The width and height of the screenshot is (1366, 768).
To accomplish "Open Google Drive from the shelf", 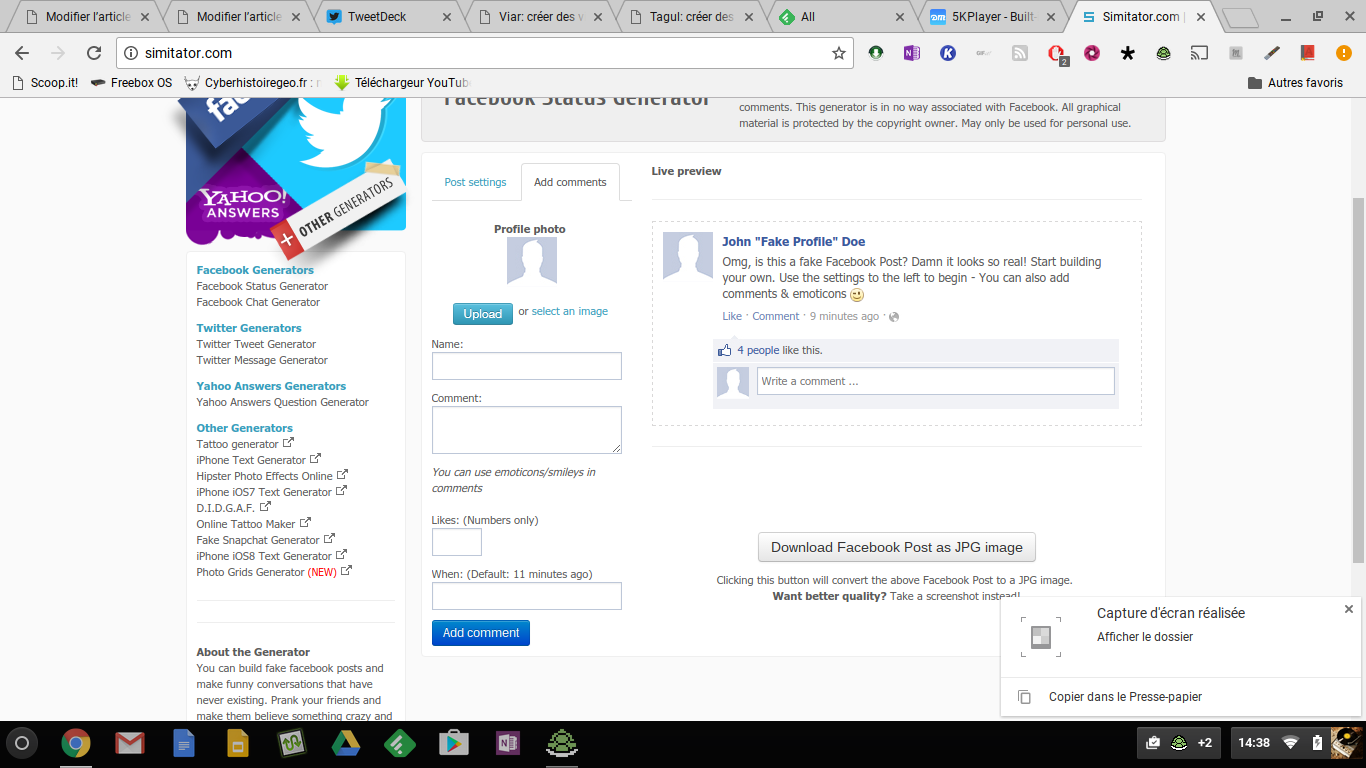I will 346,743.
